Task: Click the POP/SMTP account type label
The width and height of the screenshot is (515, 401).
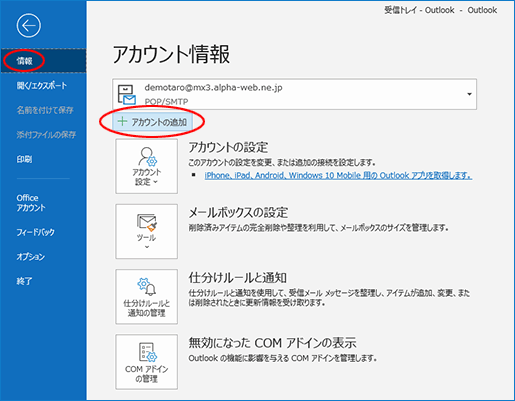Action: (166, 101)
